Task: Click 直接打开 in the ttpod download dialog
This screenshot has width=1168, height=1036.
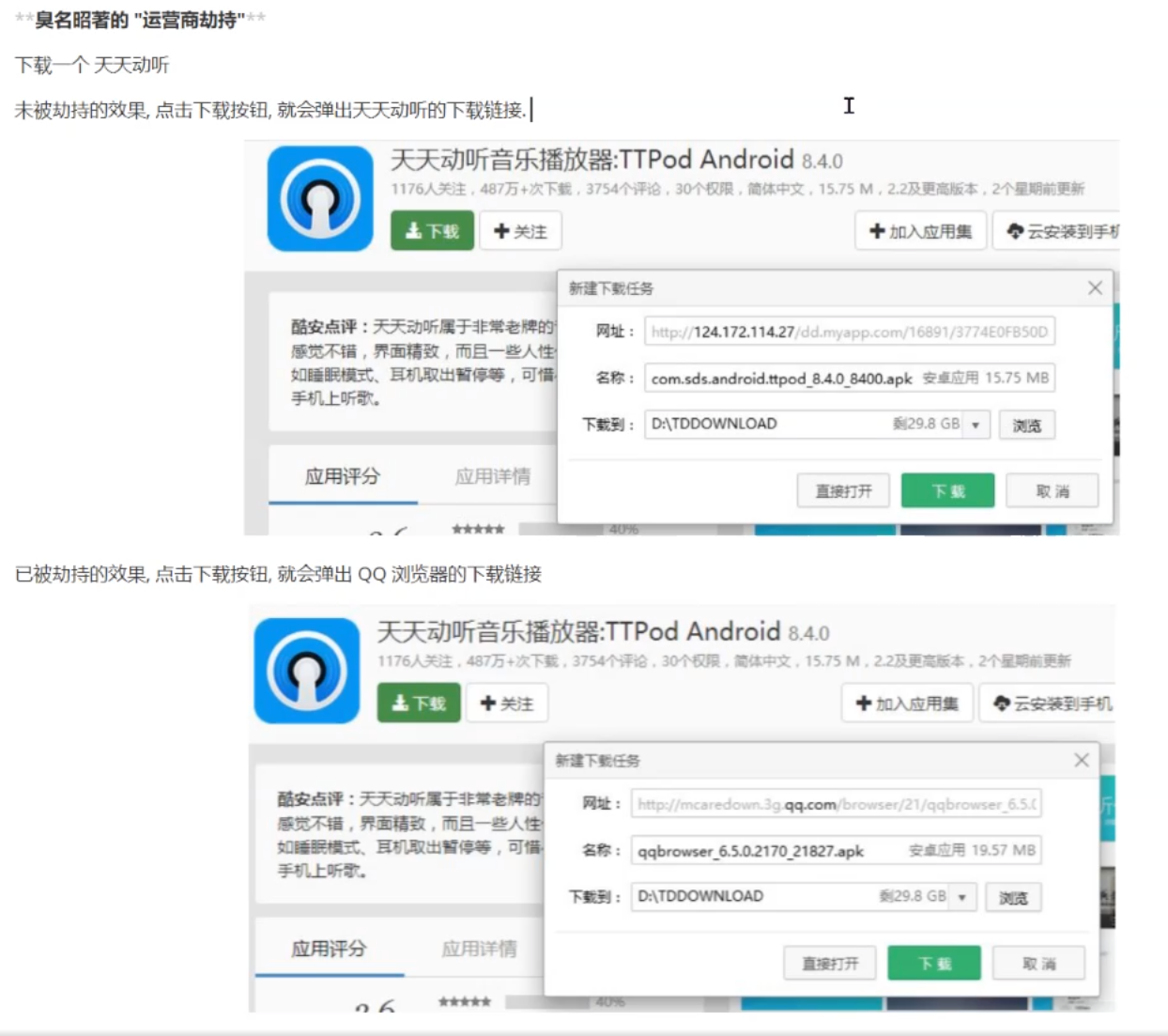Action: tap(843, 490)
